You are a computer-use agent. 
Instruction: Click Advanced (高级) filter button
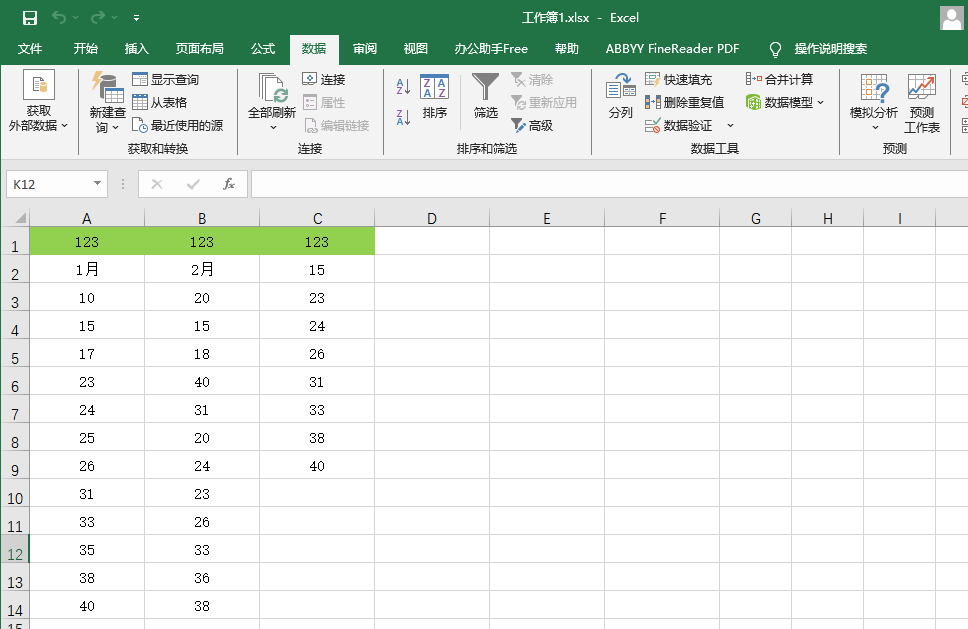pyautogui.click(x=532, y=125)
